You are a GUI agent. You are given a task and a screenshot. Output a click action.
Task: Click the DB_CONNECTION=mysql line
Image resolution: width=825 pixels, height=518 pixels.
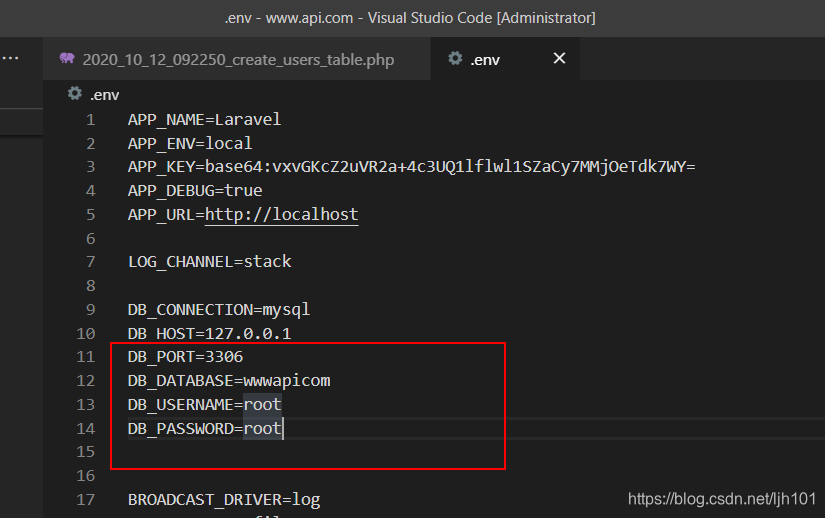(219, 310)
